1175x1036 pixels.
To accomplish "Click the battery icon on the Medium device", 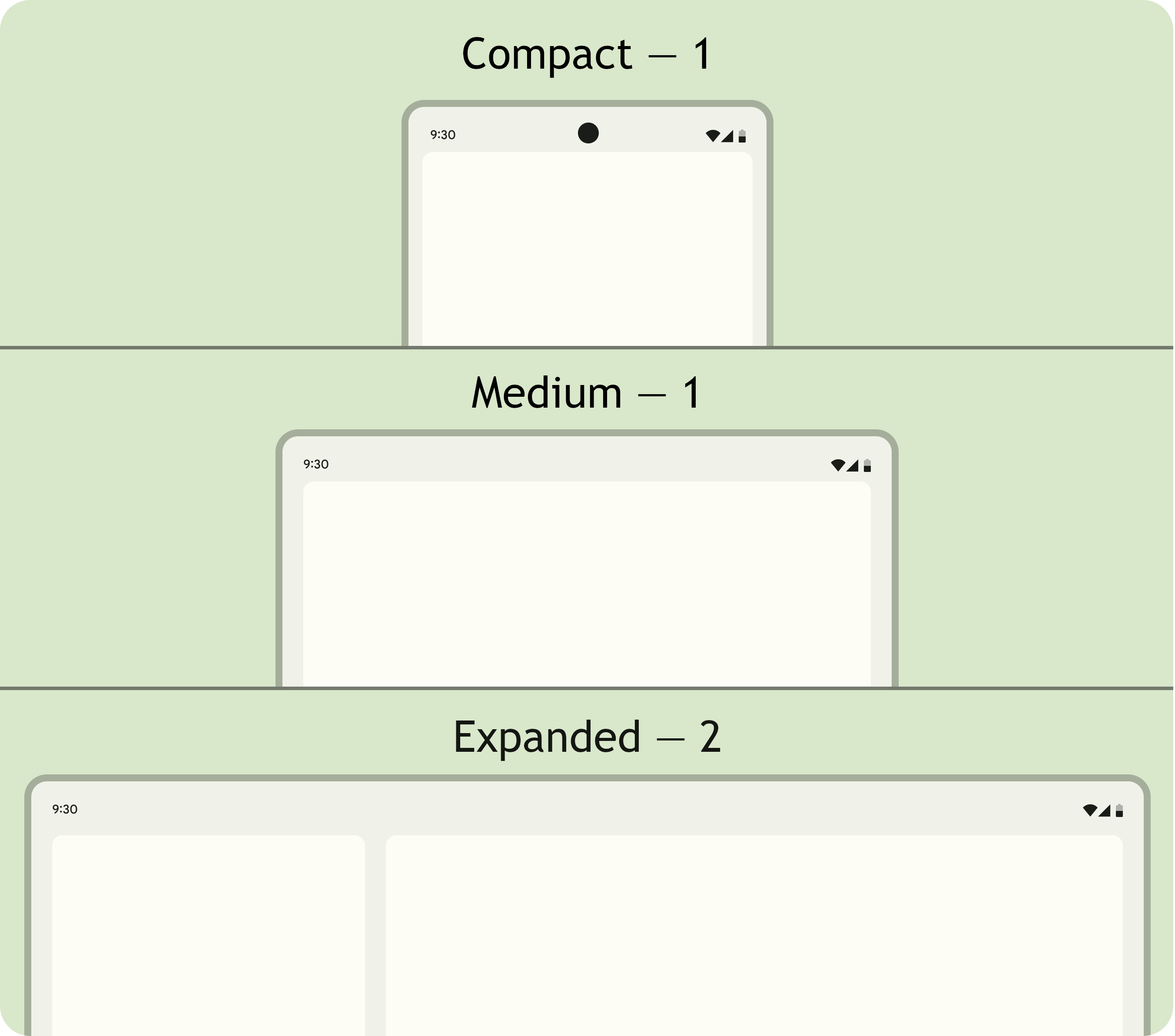I will (867, 465).
